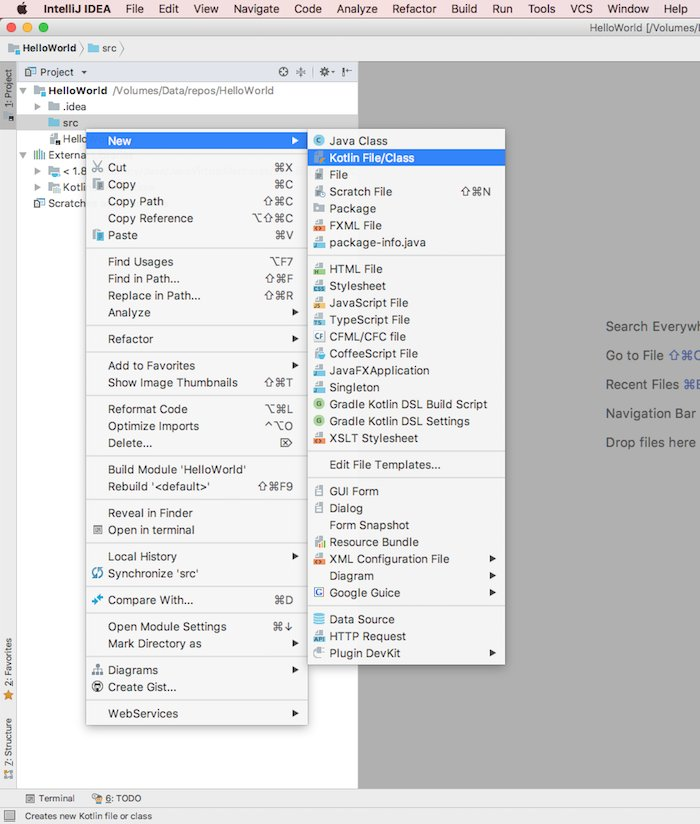Click HelloWorld breadcrumb in navigation bar
The image size is (700, 824).
(43, 48)
